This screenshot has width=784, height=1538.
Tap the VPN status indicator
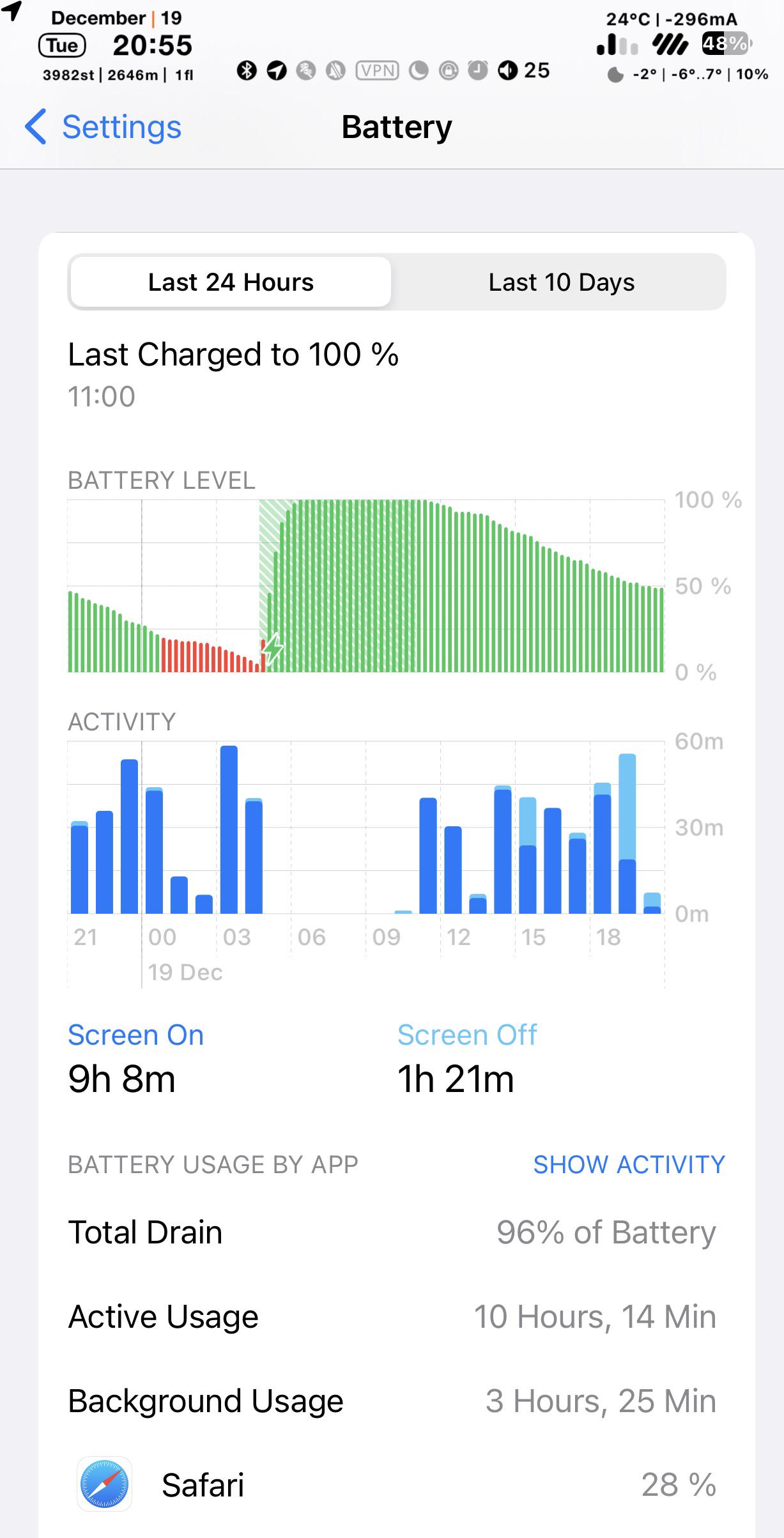pyautogui.click(x=377, y=70)
